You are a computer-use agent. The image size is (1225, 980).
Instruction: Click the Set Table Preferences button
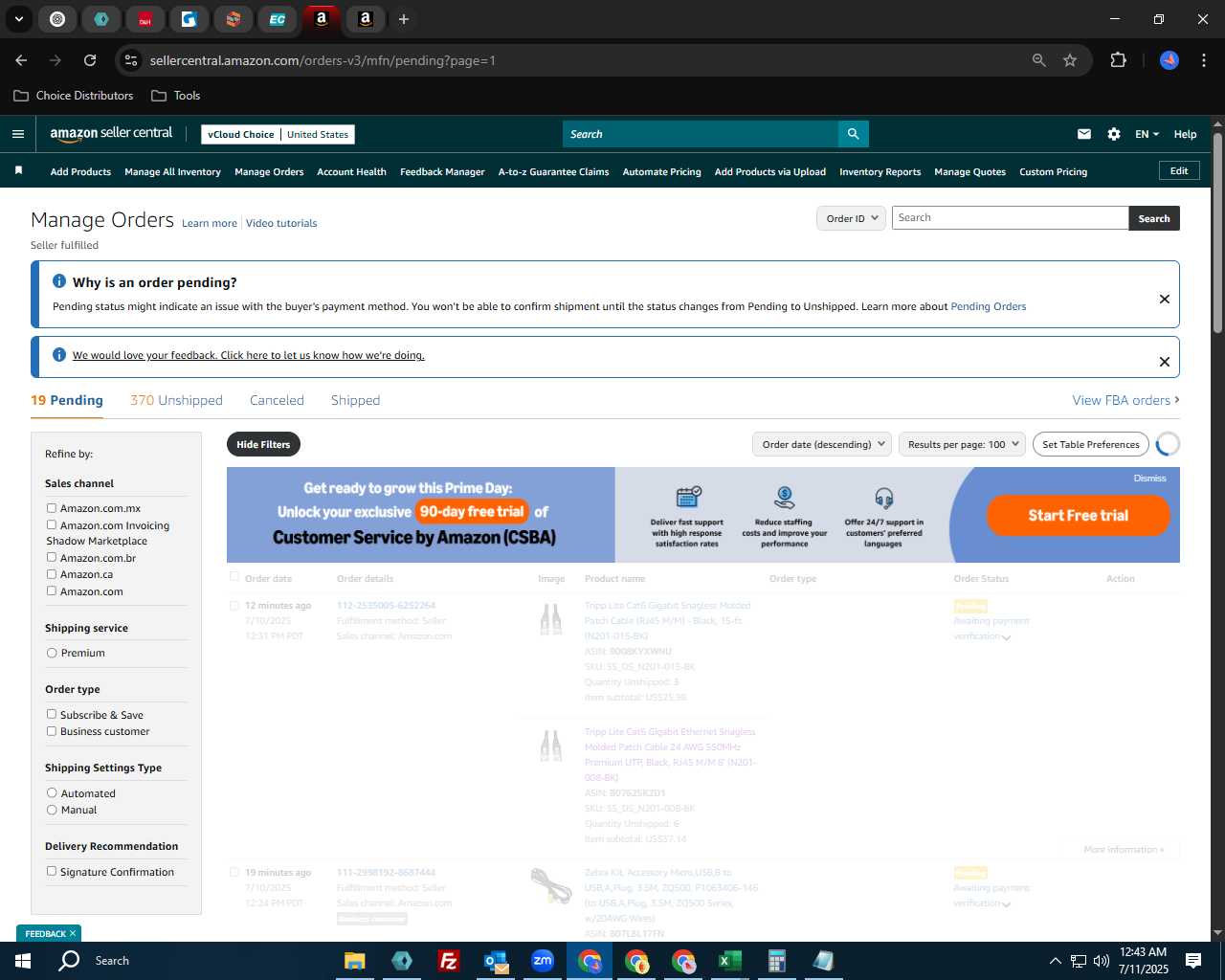1091,444
